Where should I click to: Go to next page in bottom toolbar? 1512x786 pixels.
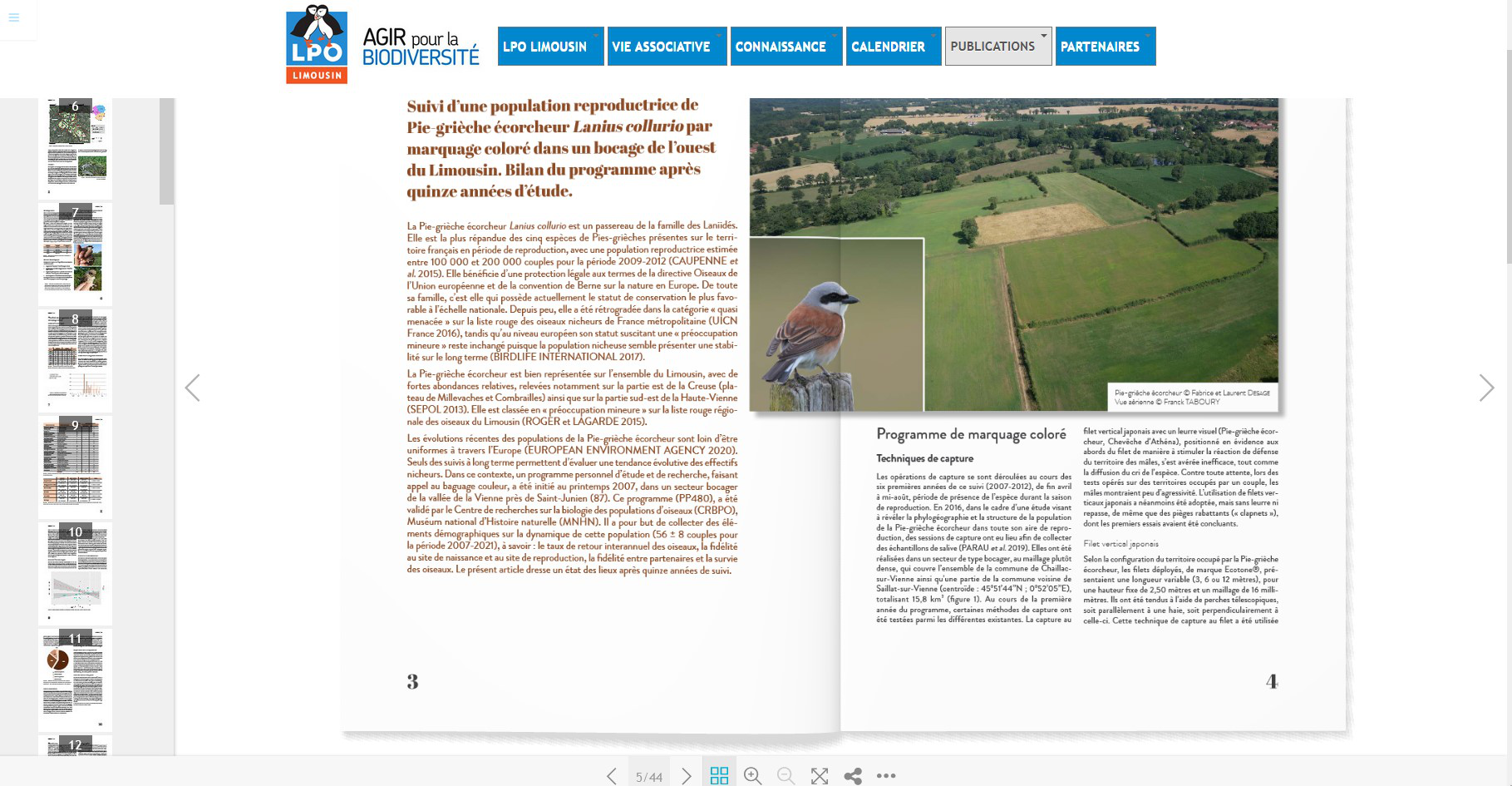(x=687, y=776)
